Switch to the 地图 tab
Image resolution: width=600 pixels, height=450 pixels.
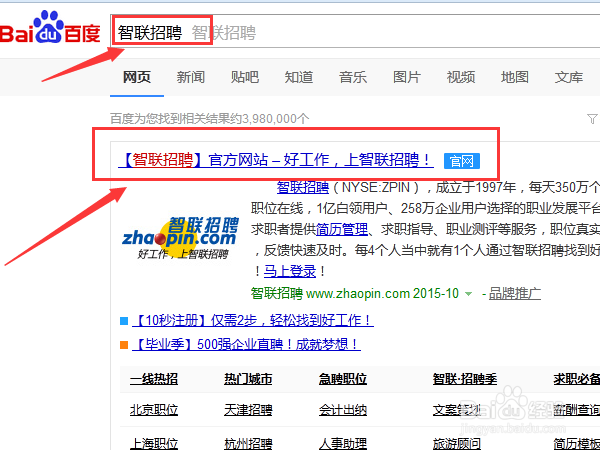(x=515, y=77)
